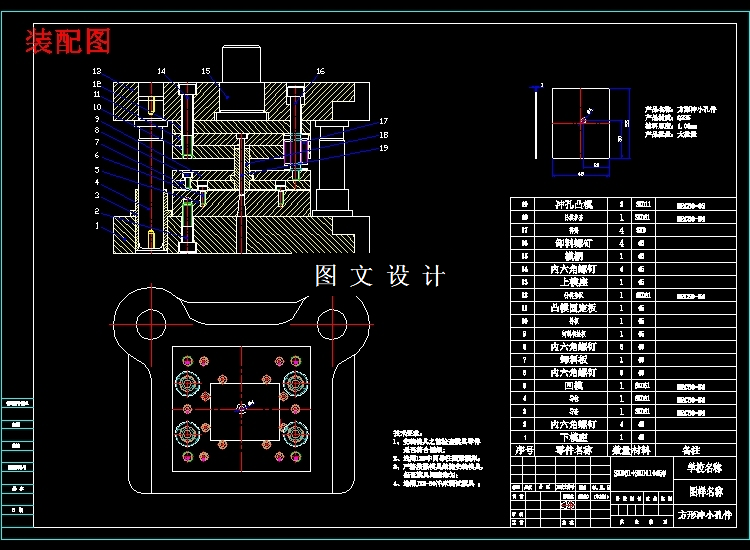Click the 备注 column header
The width and height of the screenshot is (750, 550).
click(x=691, y=450)
